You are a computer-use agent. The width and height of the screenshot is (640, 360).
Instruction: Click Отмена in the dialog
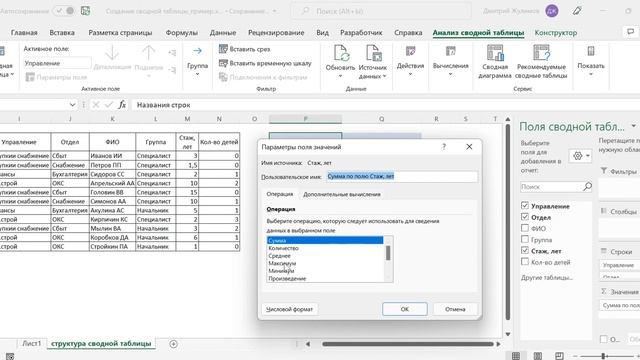point(455,309)
